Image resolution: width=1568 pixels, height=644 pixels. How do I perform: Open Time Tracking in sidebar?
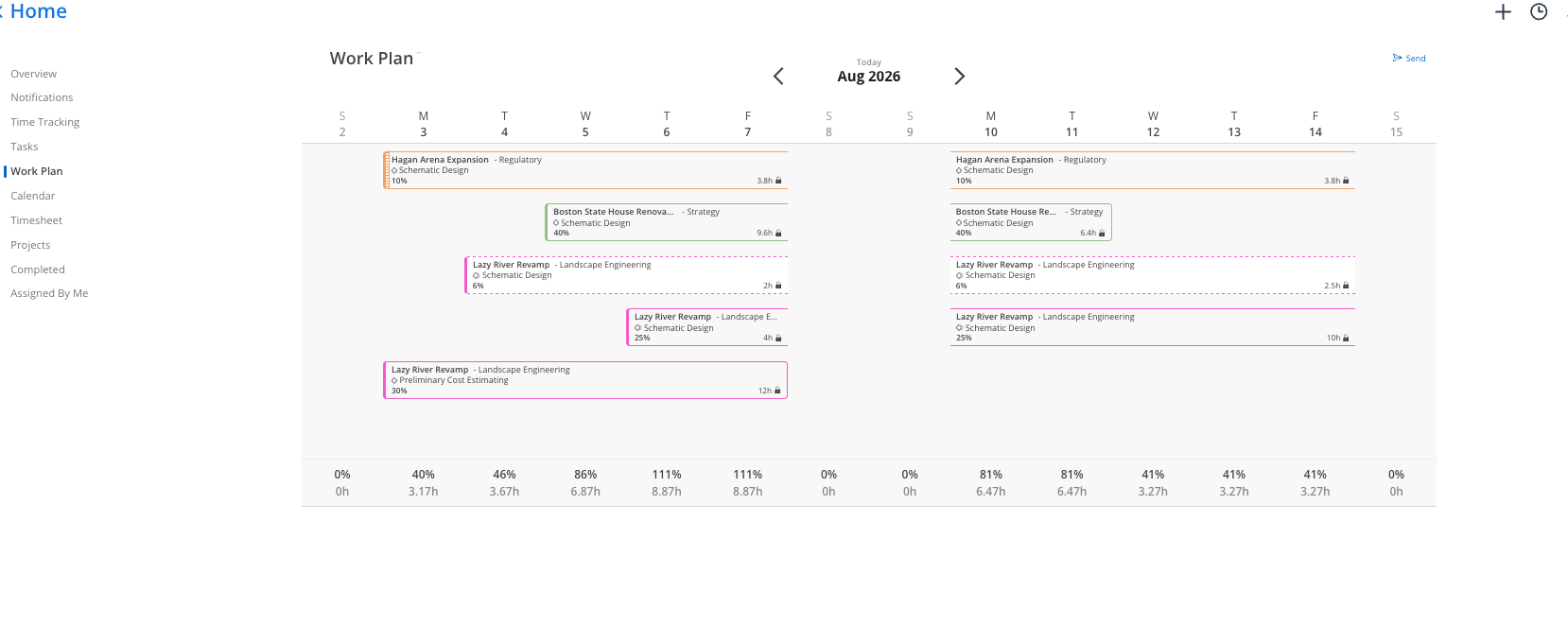pyautogui.click(x=45, y=122)
